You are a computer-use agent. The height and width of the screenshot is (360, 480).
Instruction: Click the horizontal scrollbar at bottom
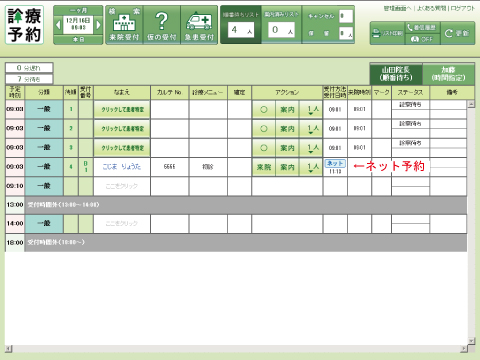(237, 349)
